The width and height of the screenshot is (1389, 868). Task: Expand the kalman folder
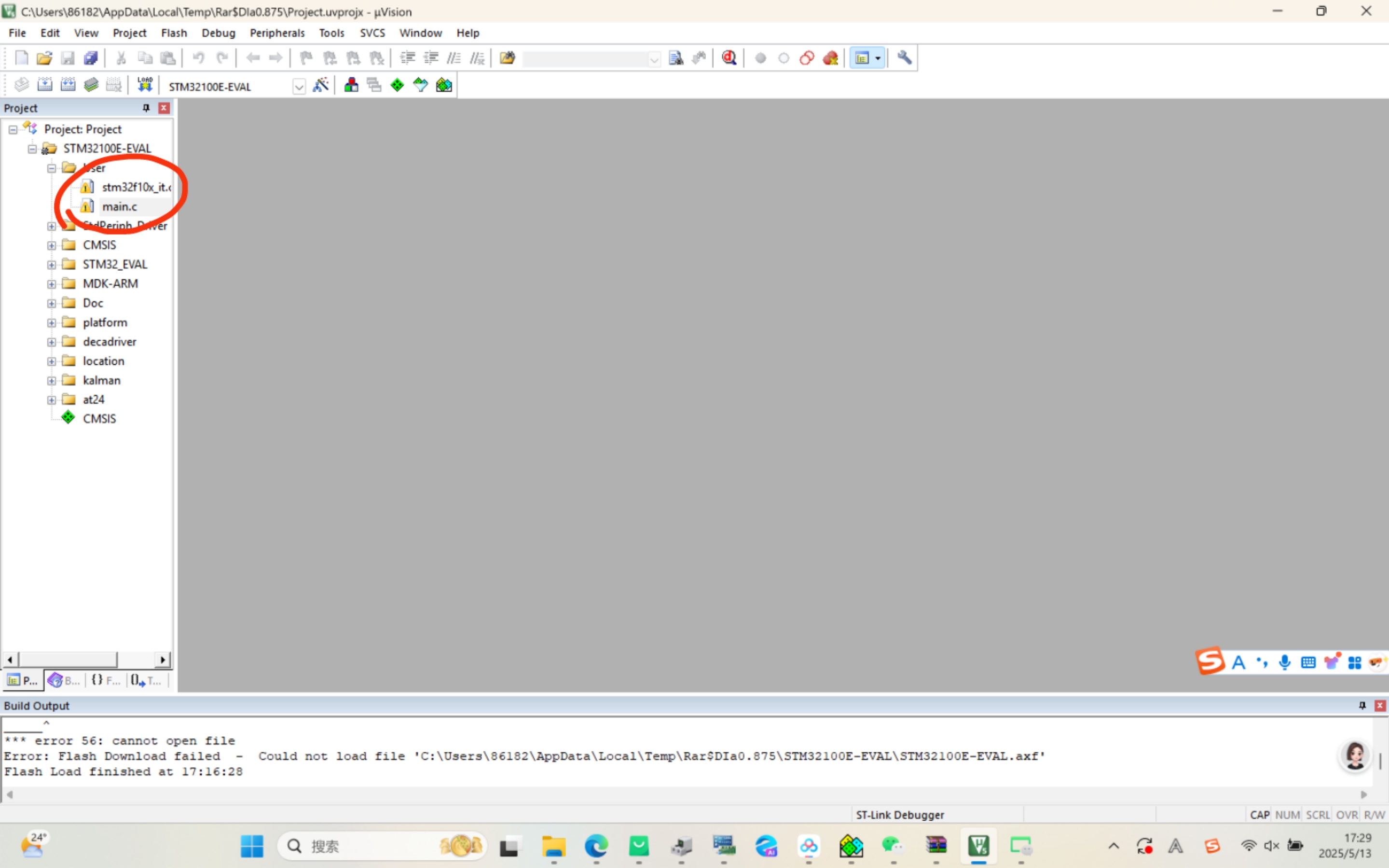52,381
